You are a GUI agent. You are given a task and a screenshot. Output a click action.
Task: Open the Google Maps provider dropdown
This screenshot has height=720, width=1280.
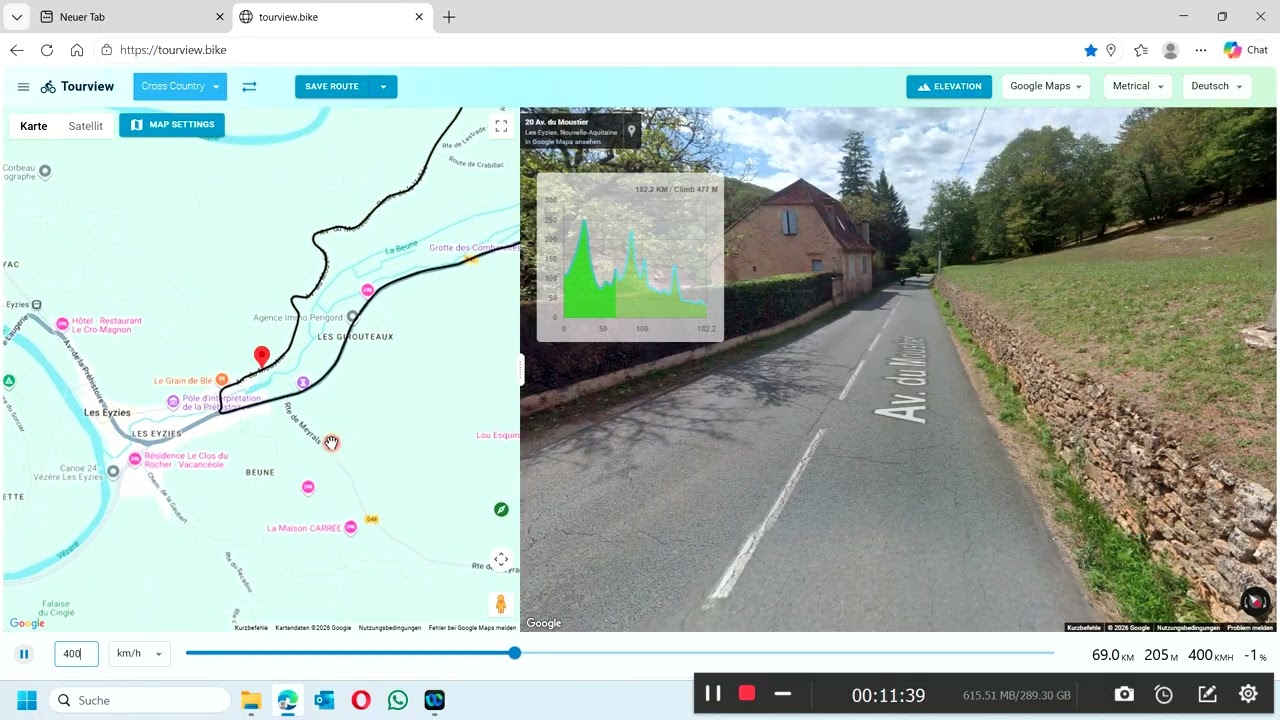point(1045,87)
